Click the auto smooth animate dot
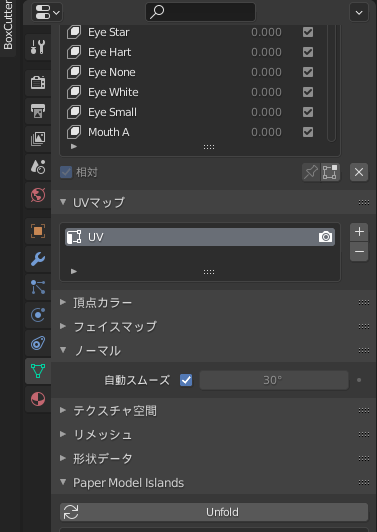The height and width of the screenshot is (532, 377). tap(359, 380)
